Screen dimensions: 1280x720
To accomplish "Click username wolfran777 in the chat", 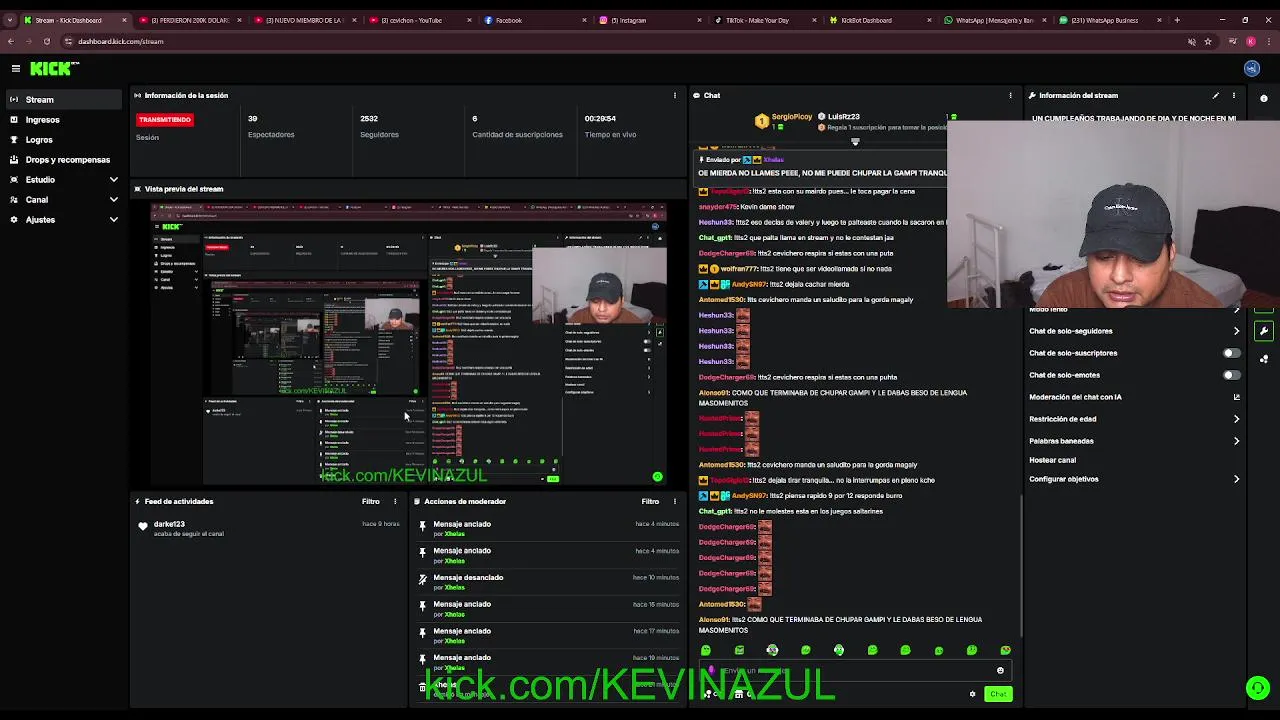I will coord(739,268).
